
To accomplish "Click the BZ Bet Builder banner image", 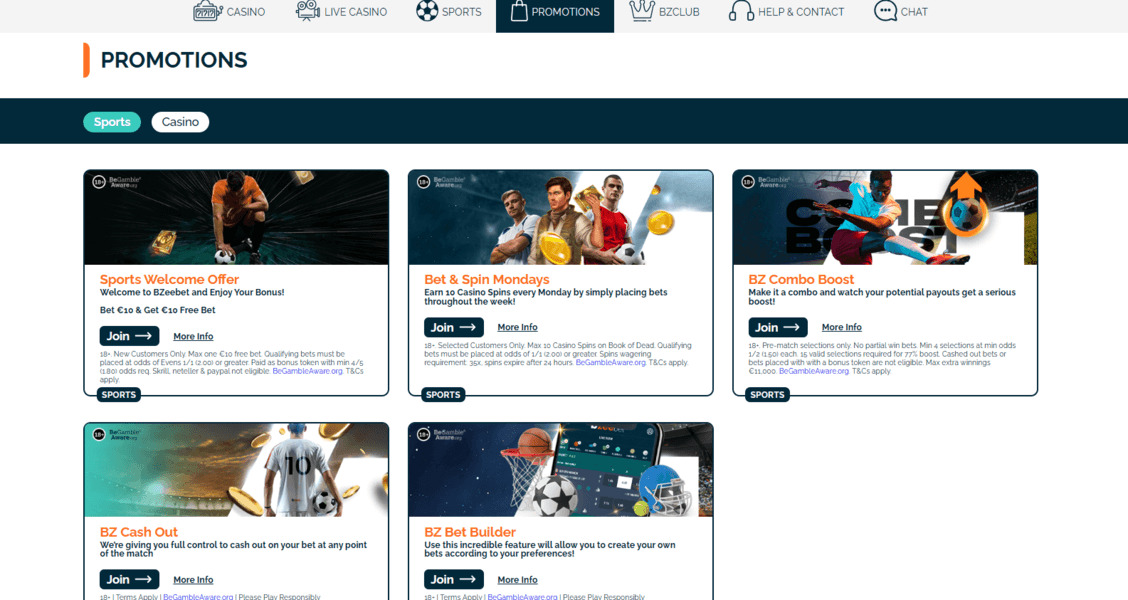I will click(x=560, y=471).
